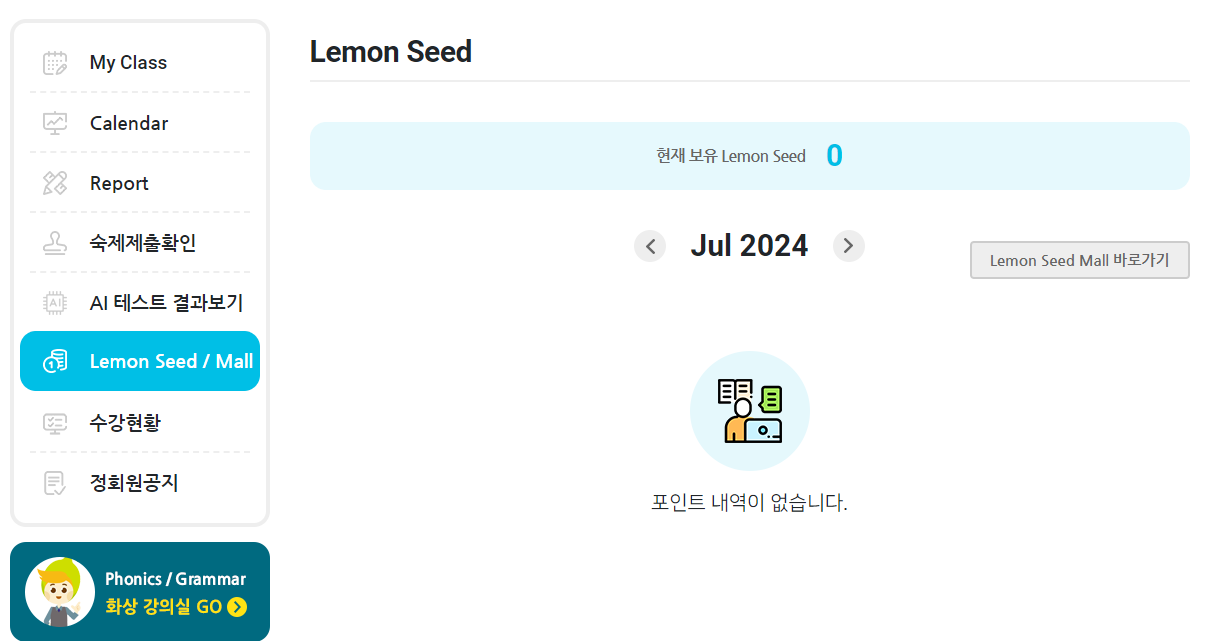Advance to the month after Jul 2024

(848, 246)
